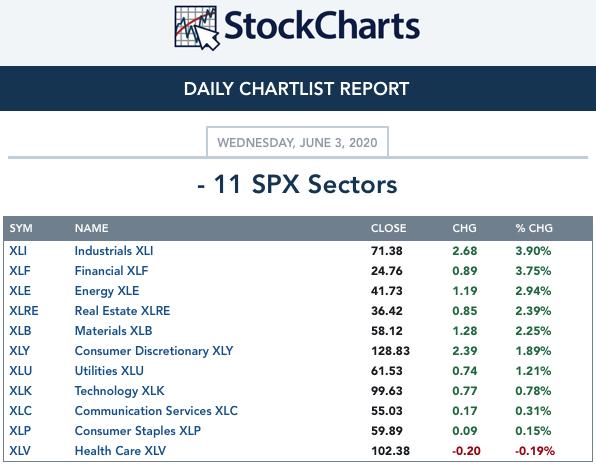
Task: Select the XLF symbol link
Action: coord(20,271)
